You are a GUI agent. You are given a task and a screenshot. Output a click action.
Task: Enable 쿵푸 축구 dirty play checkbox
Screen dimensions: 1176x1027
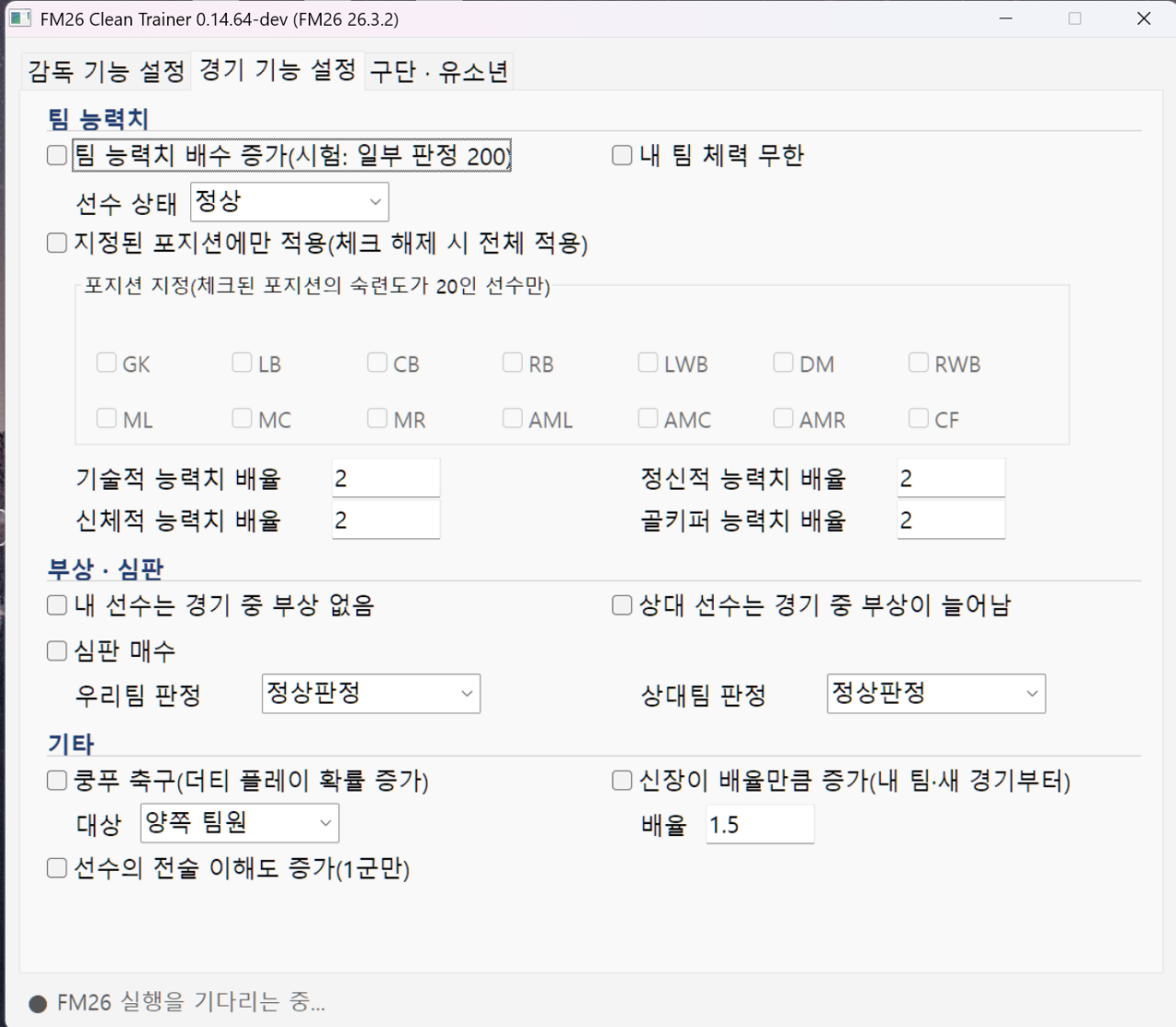pyautogui.click(x=57, y=781)
